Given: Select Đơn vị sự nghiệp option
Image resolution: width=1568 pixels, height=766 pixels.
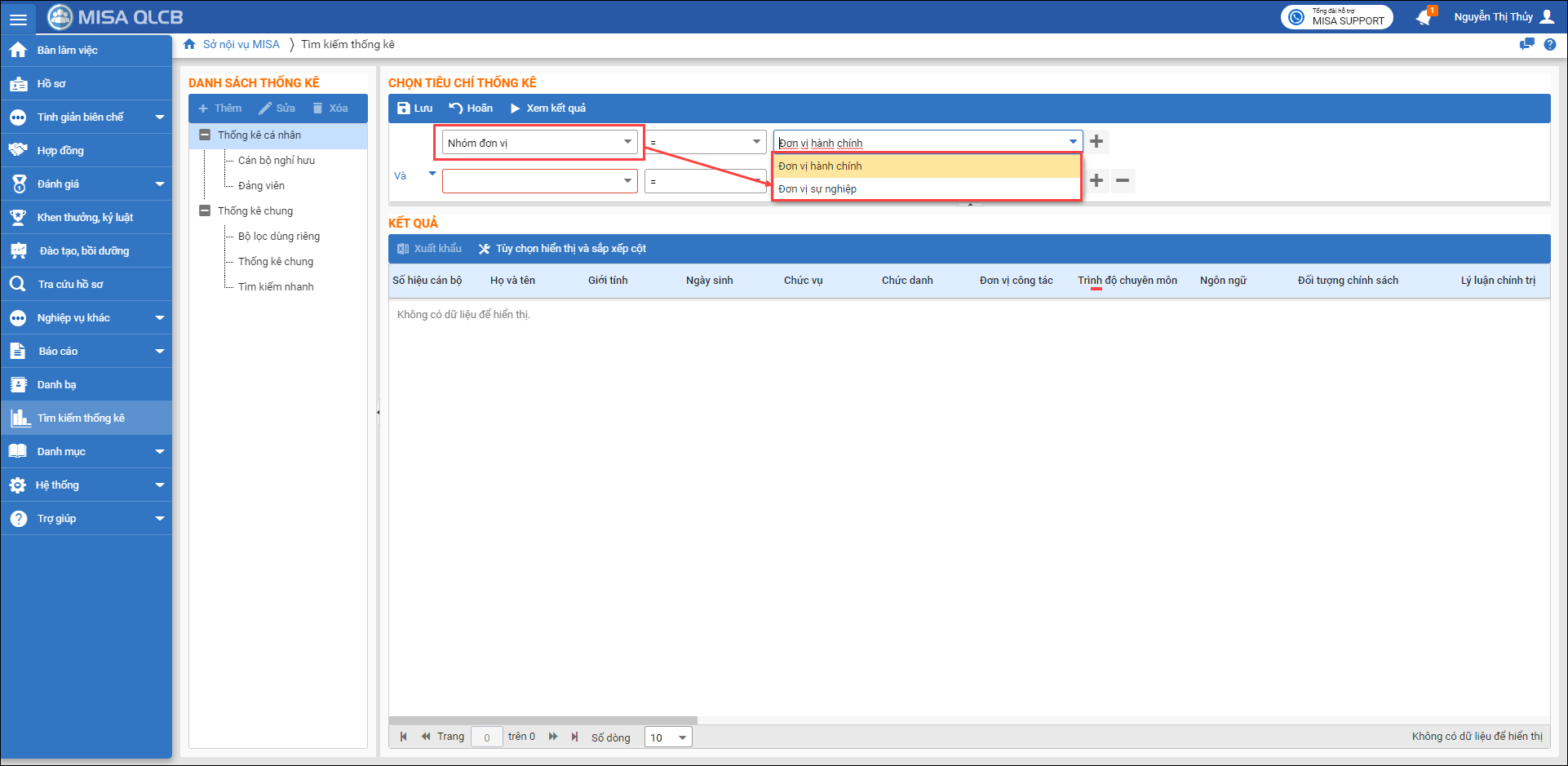Looking at the screenshot, I should (x=817, y=189).
